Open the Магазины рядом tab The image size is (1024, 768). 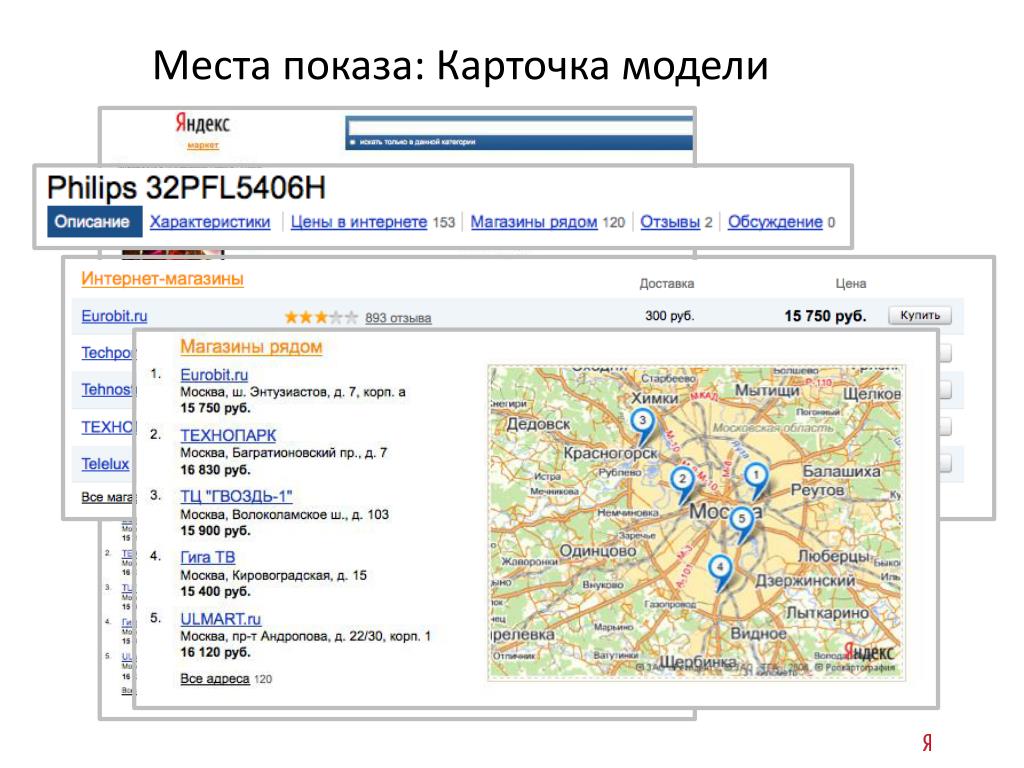pos(534,222)
